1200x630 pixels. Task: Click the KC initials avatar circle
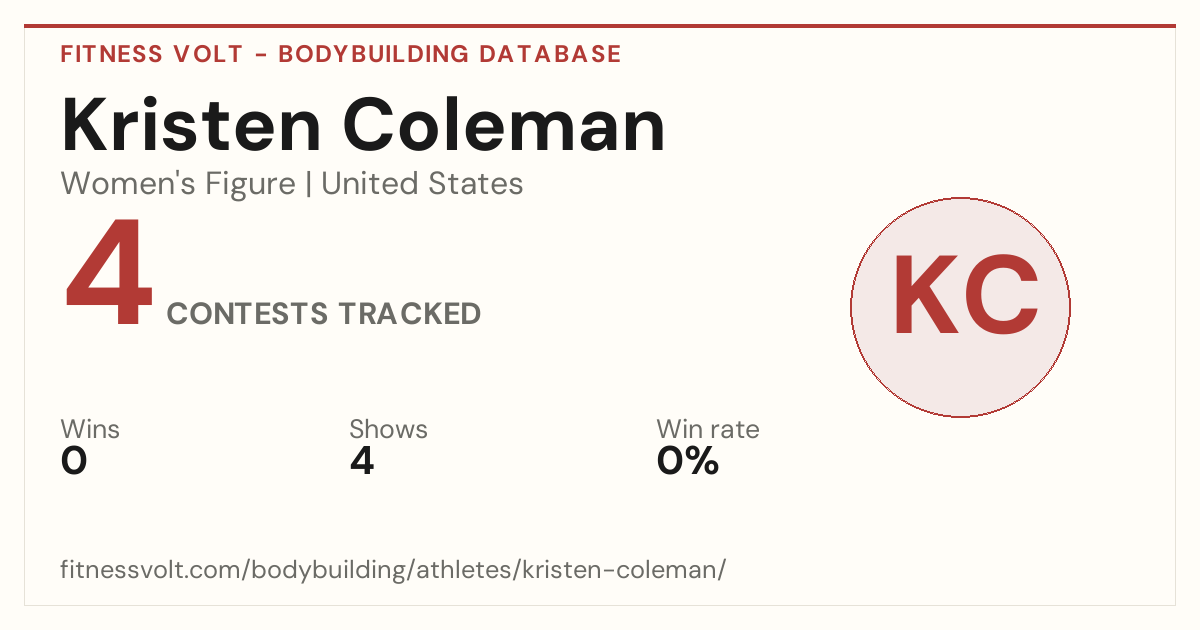coord(960,307)
